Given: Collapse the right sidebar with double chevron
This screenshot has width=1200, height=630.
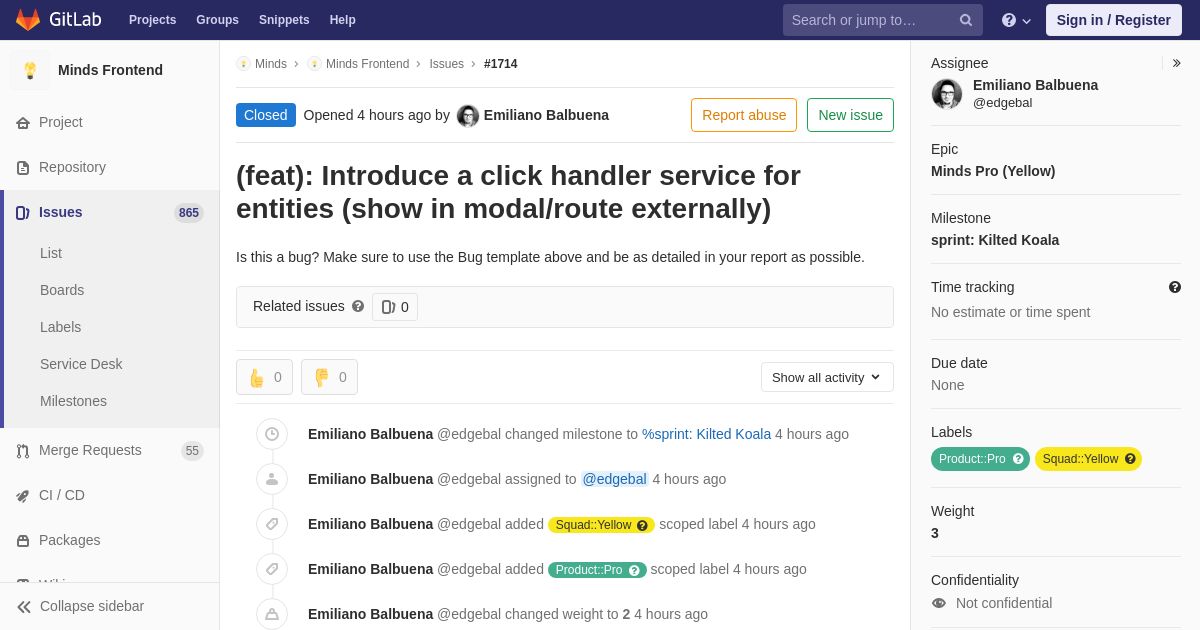Looking at the screenshot, I should (1176, 63).
